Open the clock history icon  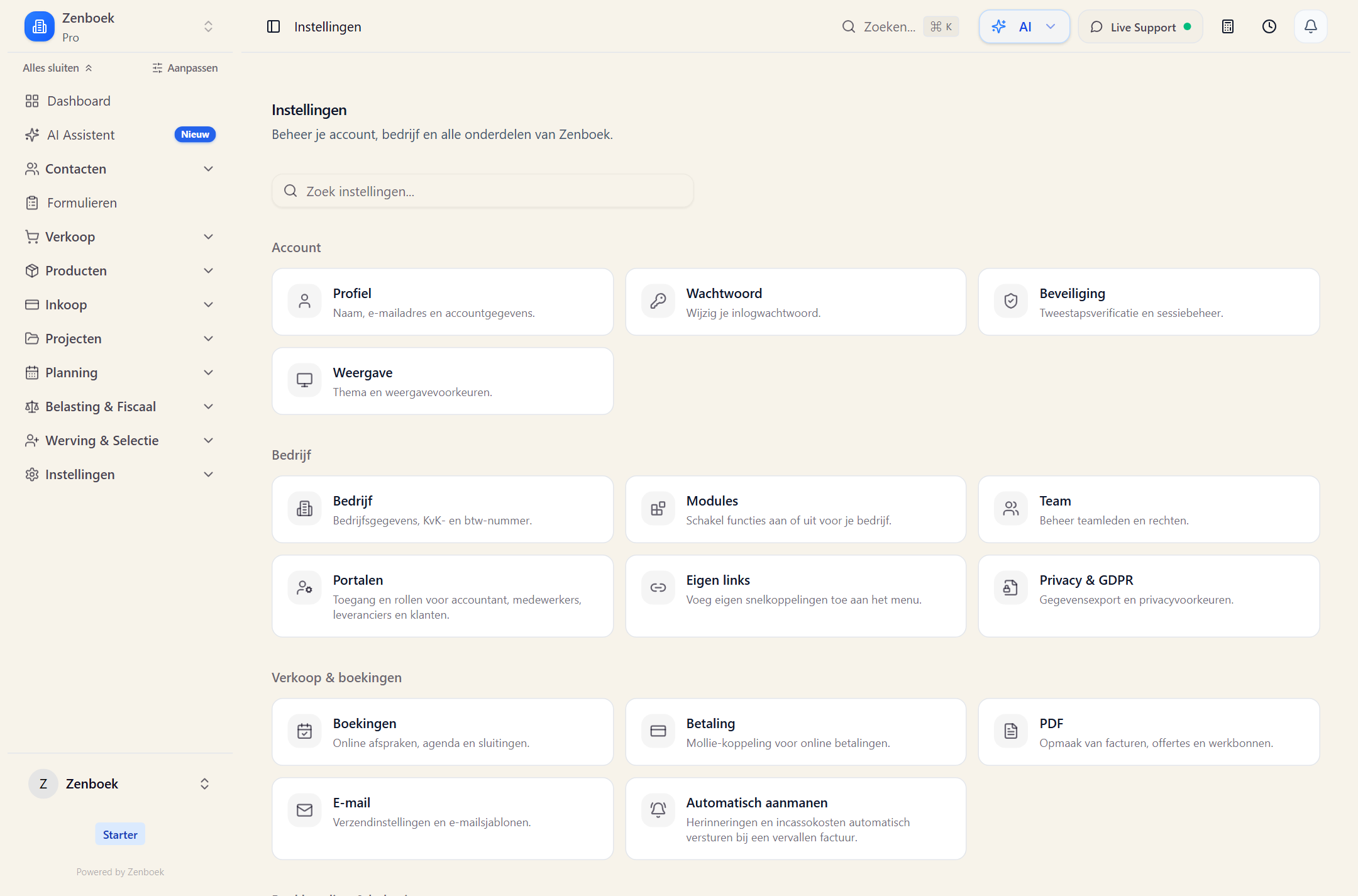(x=1269, y=26)
